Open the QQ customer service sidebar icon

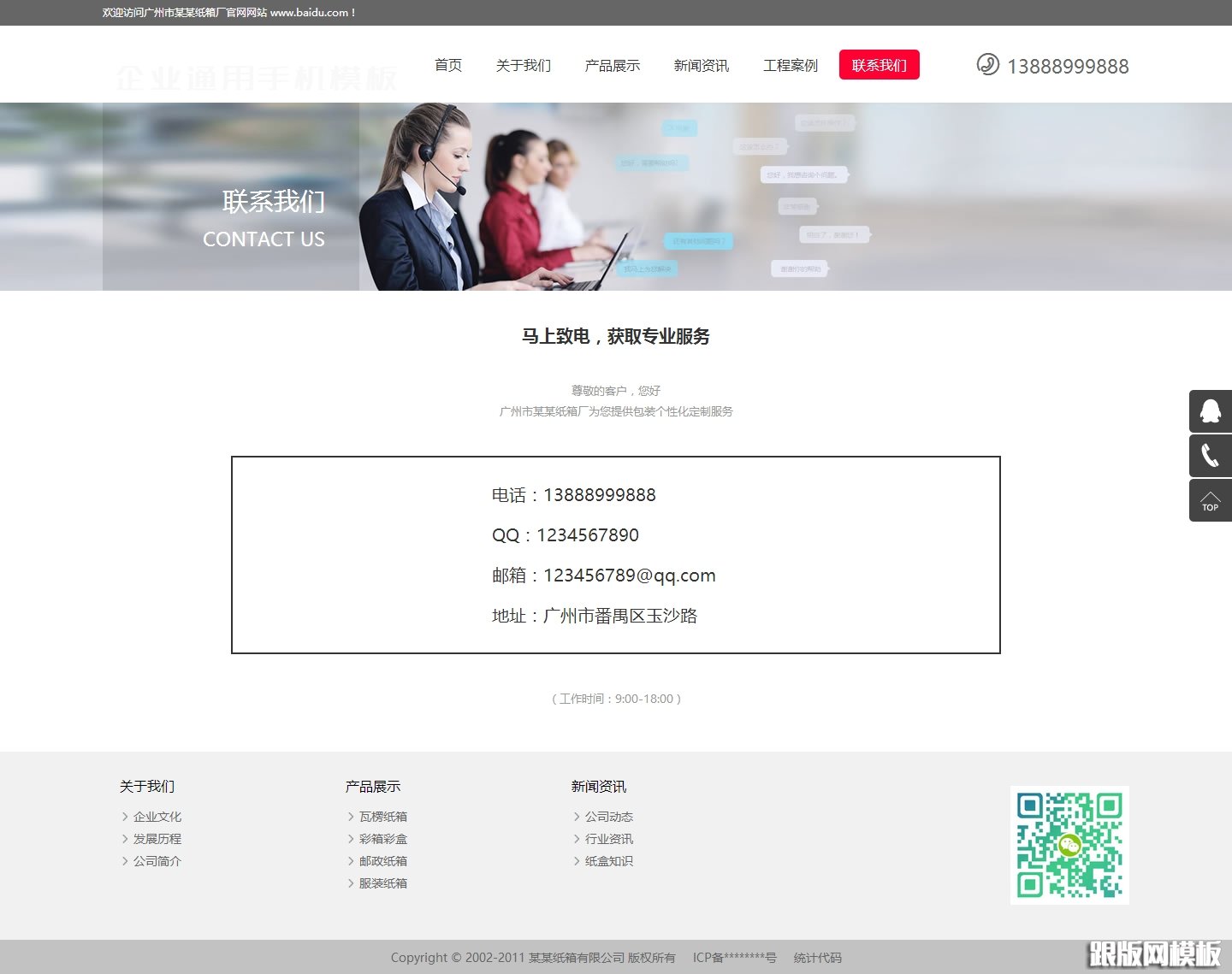tap(1209, 411)
